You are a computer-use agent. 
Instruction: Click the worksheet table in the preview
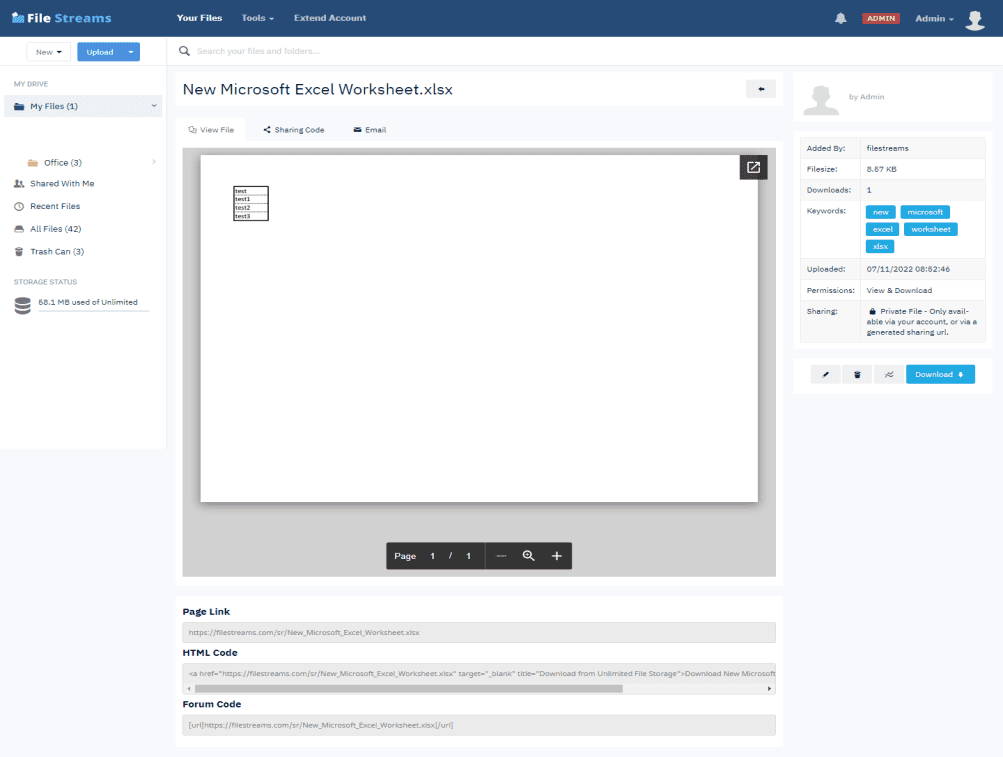click(251, 203)
